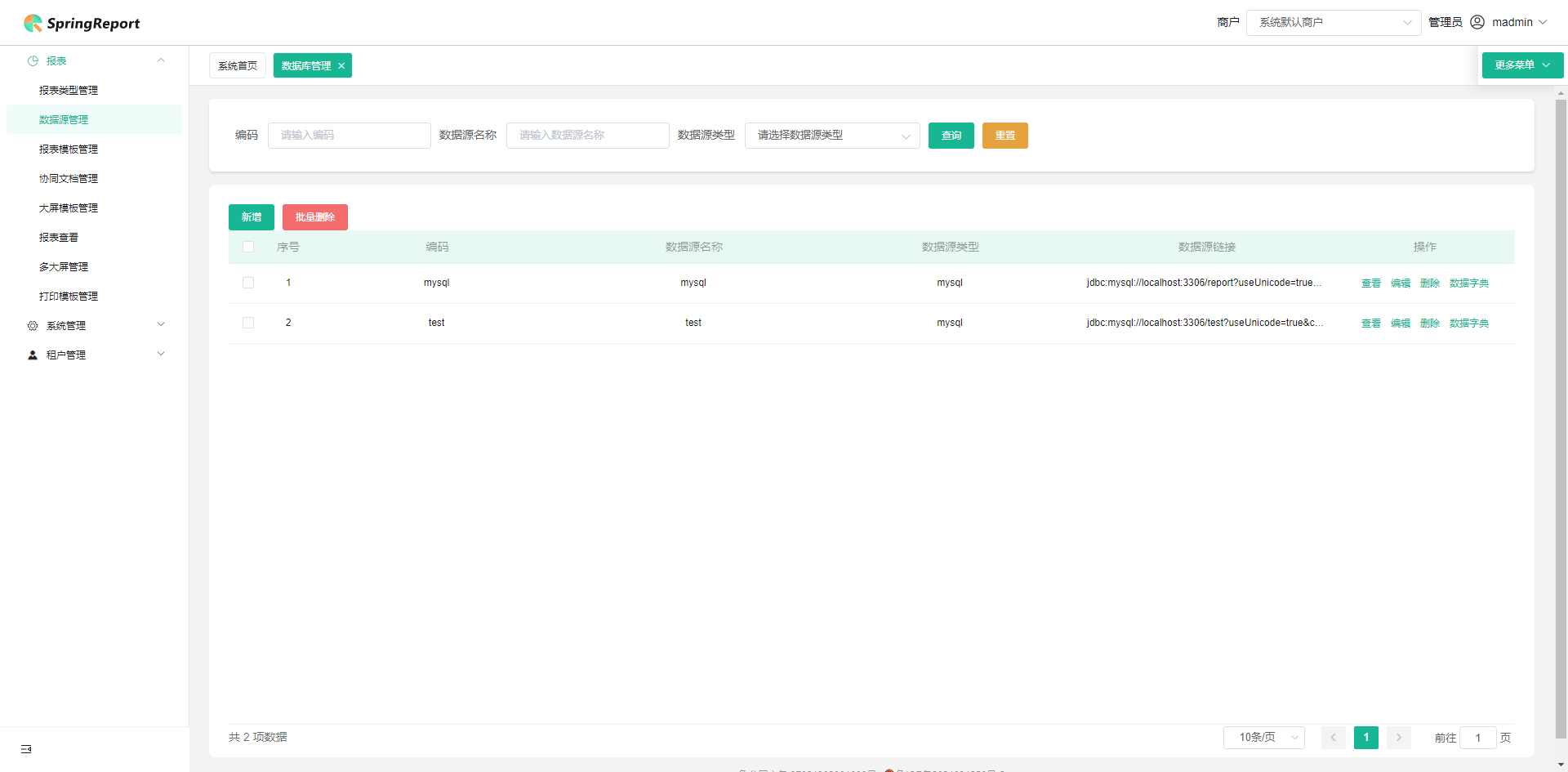Click the scrollbar down arrow
This screenshot has height=772, width=1568.
(1561, 765)
